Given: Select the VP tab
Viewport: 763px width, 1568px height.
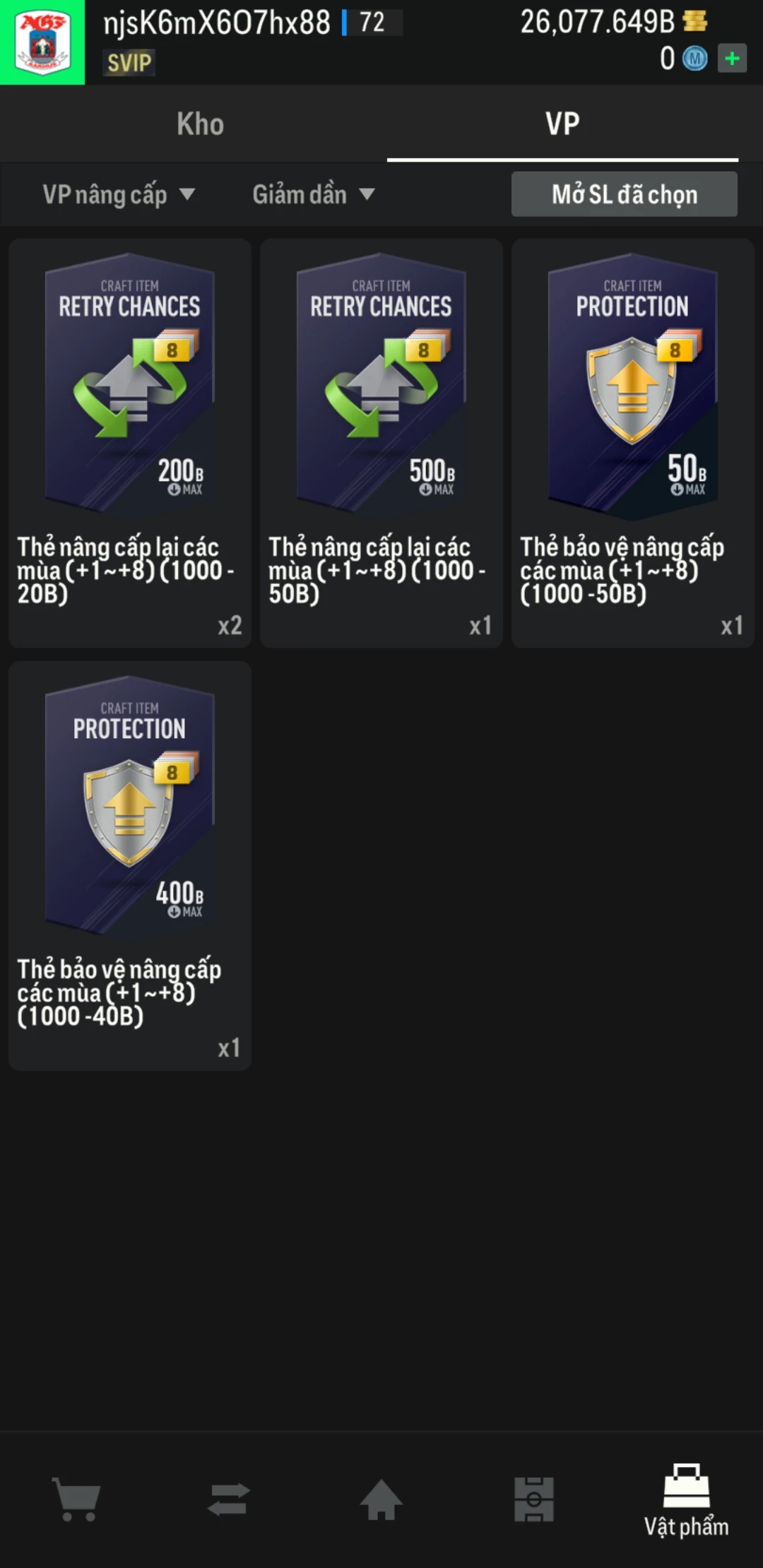Looking at the screenshot, I should pos(562,124).
